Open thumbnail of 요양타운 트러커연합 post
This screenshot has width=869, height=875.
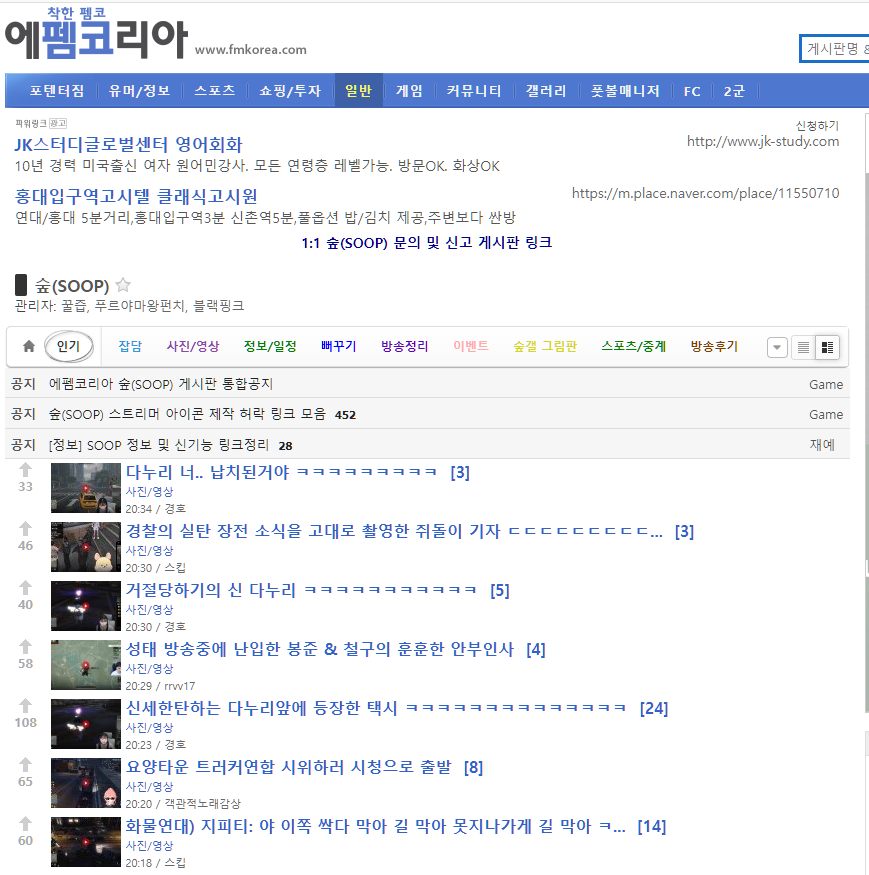point(85,783)
